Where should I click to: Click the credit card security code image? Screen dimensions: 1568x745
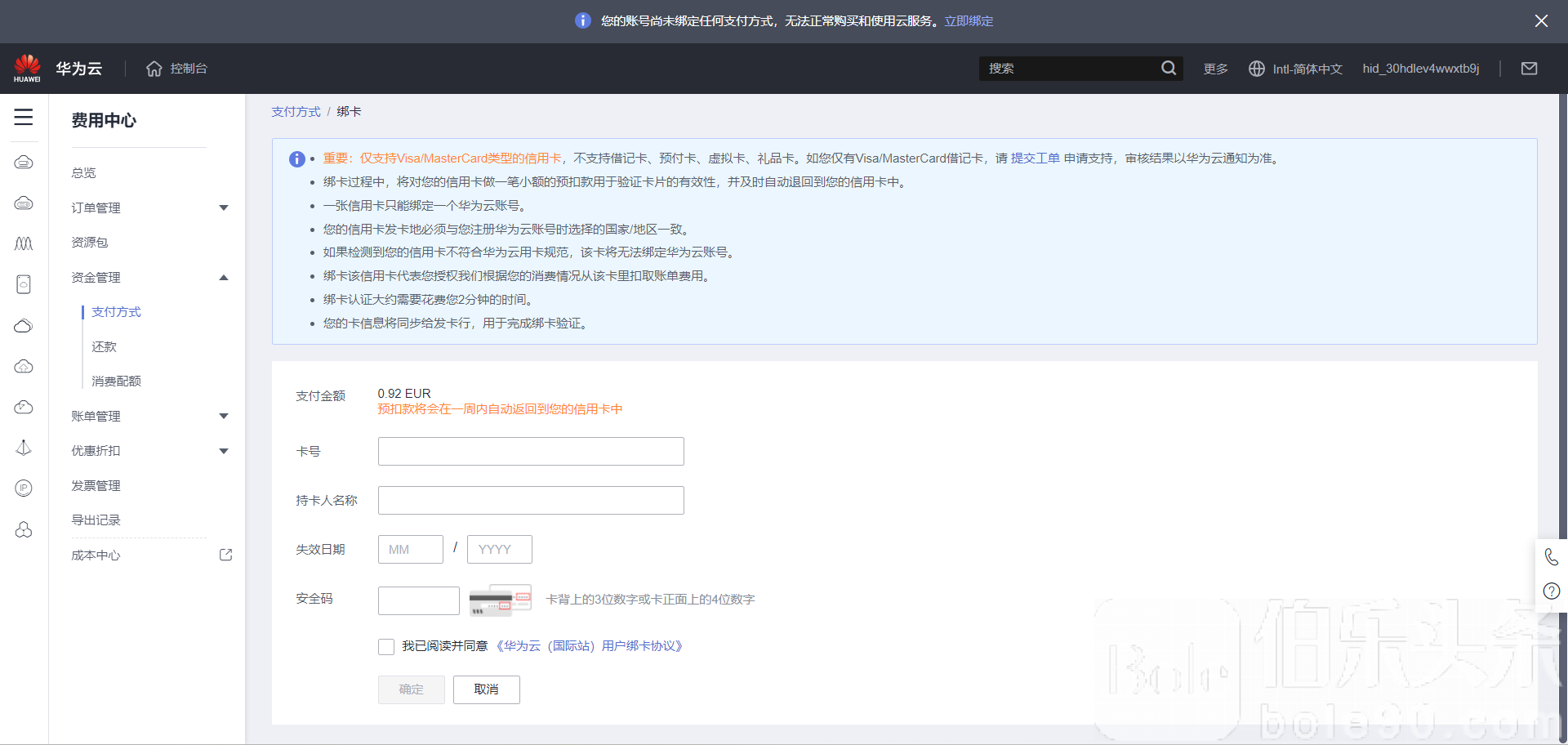[500, 600]
